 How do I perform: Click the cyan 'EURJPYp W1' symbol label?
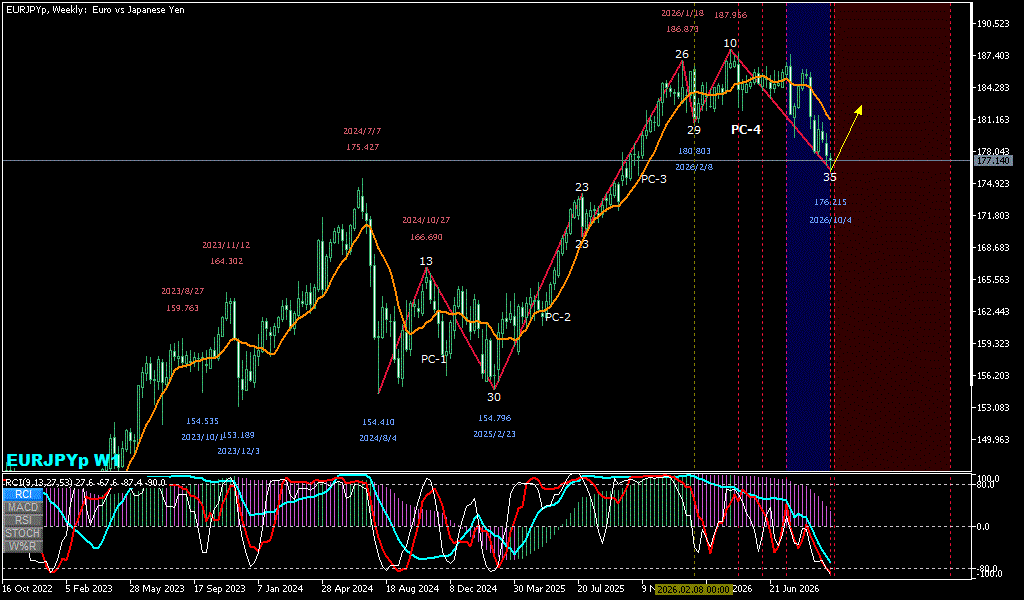63,461
